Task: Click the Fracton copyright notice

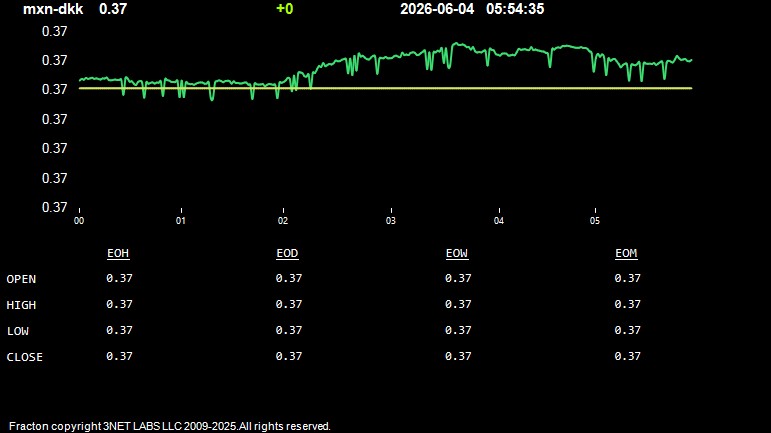Action: tap(170, 426)
